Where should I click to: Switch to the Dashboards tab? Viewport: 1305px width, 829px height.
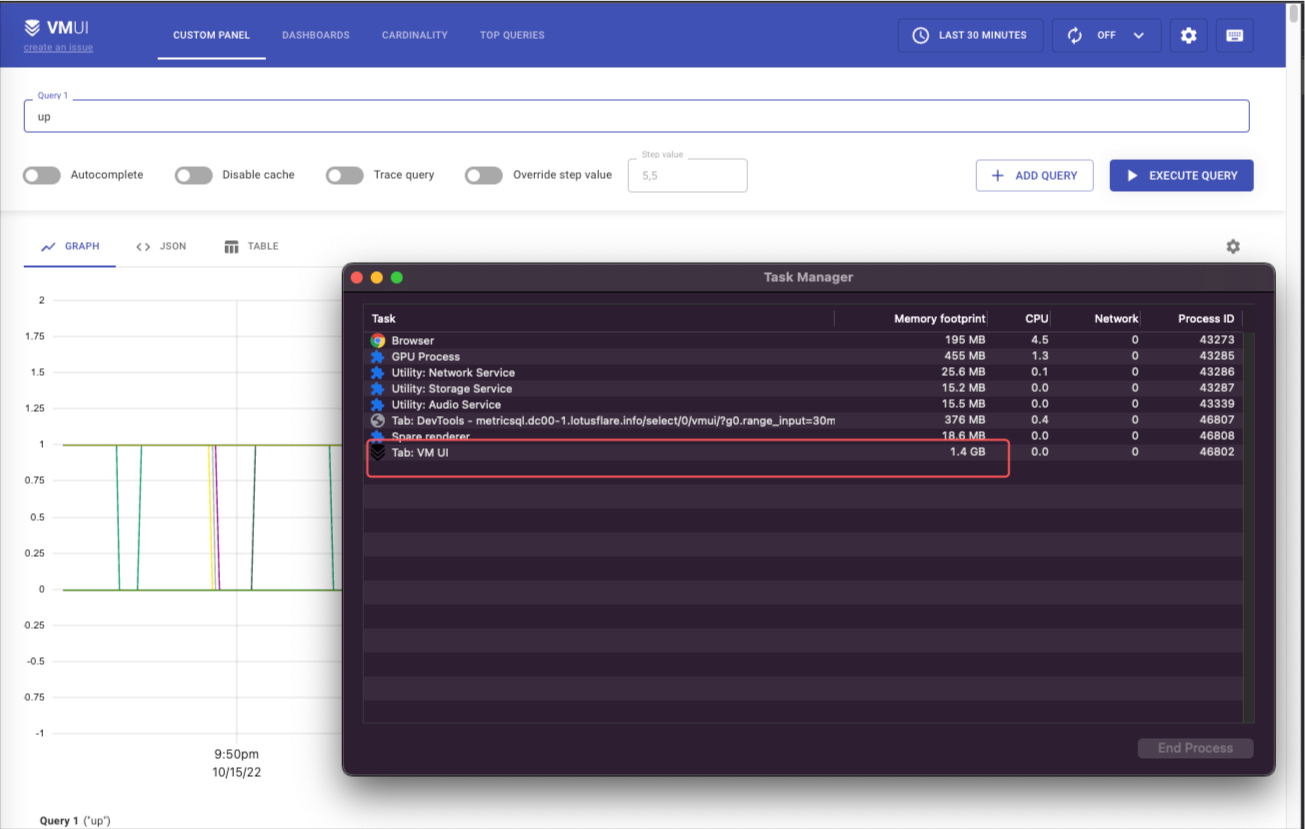click(315, 35)
